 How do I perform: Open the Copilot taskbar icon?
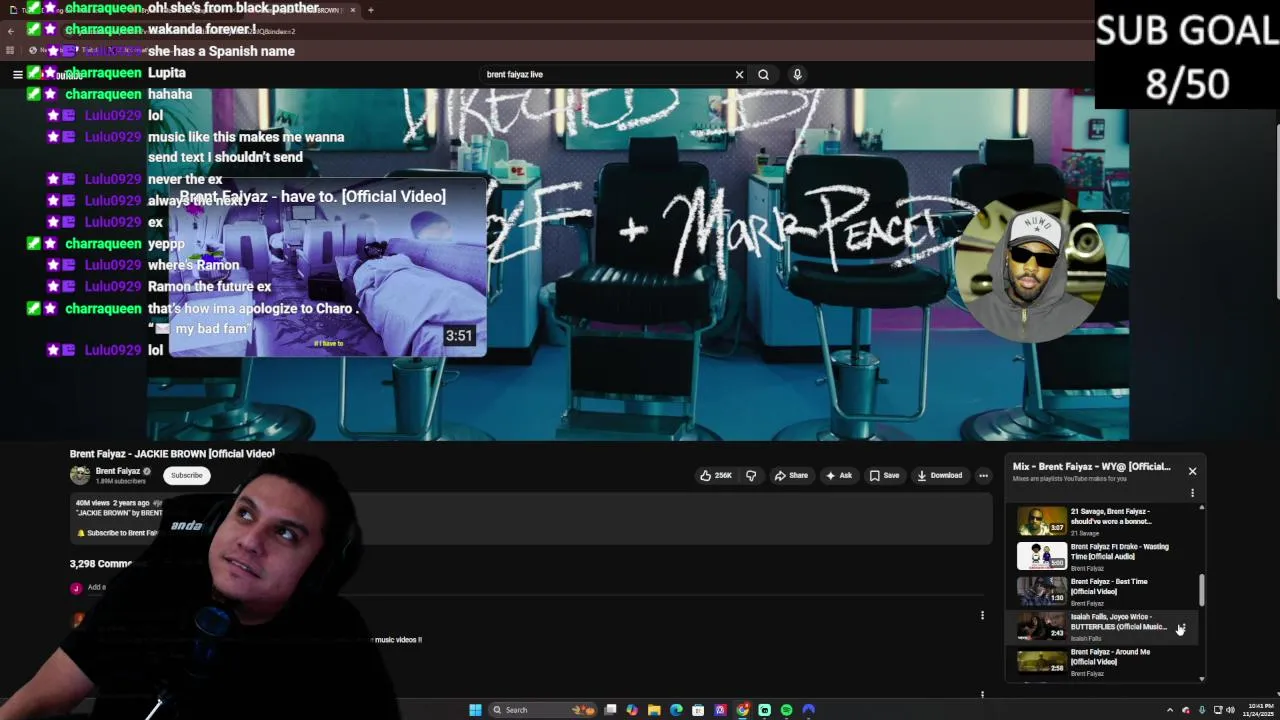click(632, 710)
